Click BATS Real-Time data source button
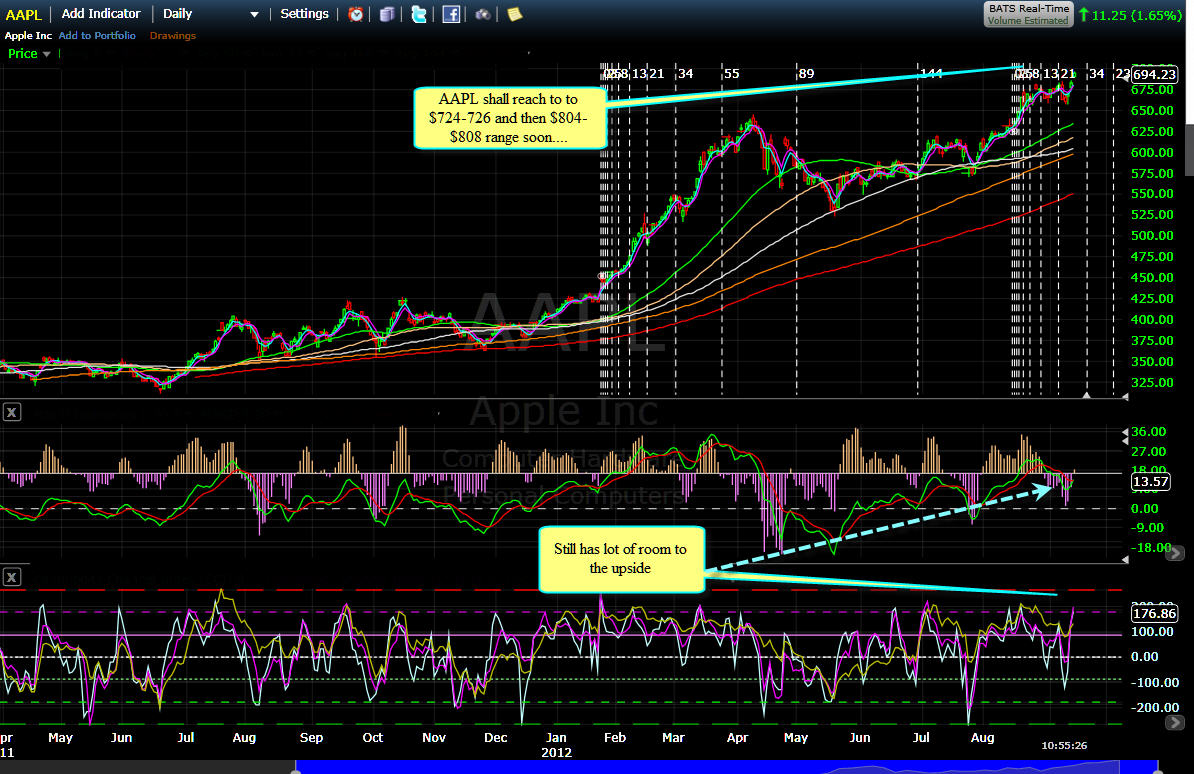 click(1028, 14)
